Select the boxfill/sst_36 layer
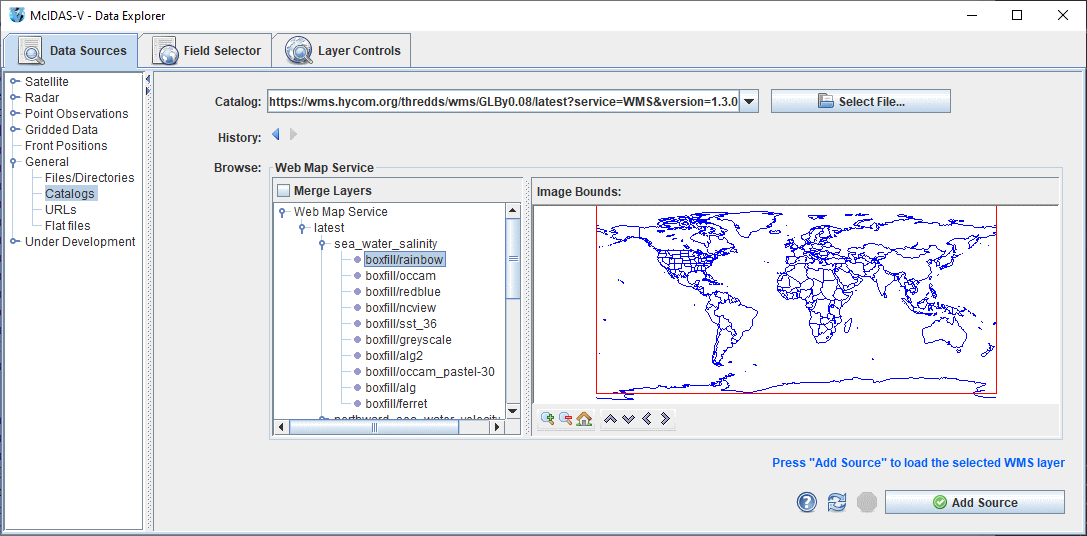 coord(401,323)
